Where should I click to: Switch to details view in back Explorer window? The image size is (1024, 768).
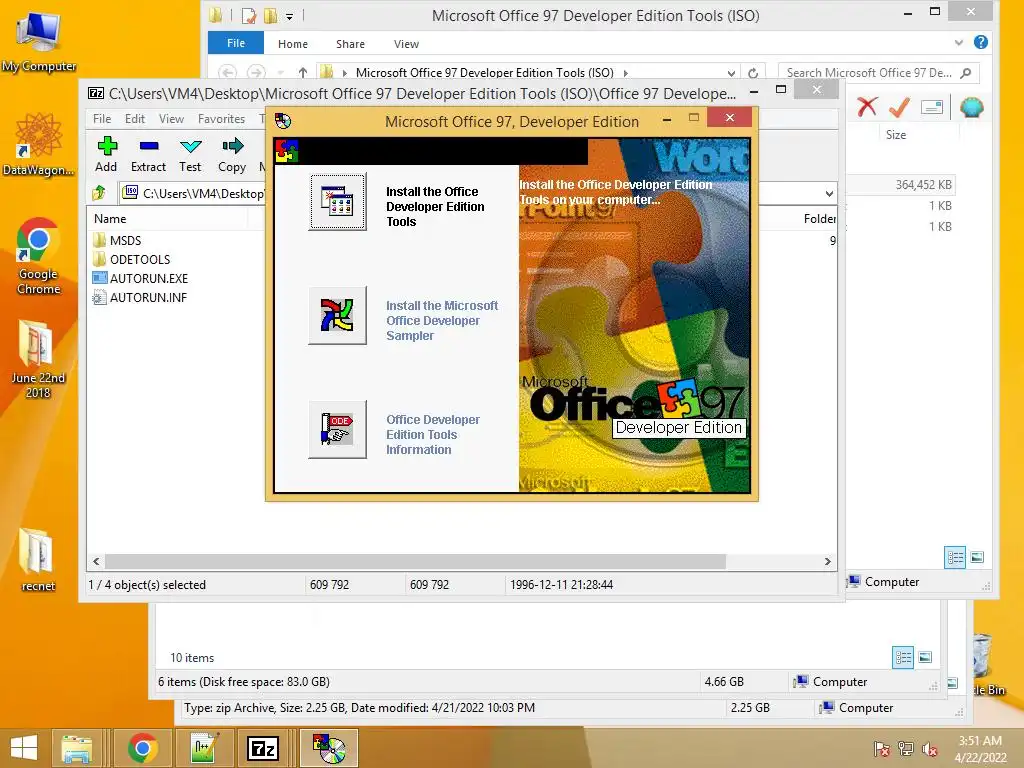point(903,657)
